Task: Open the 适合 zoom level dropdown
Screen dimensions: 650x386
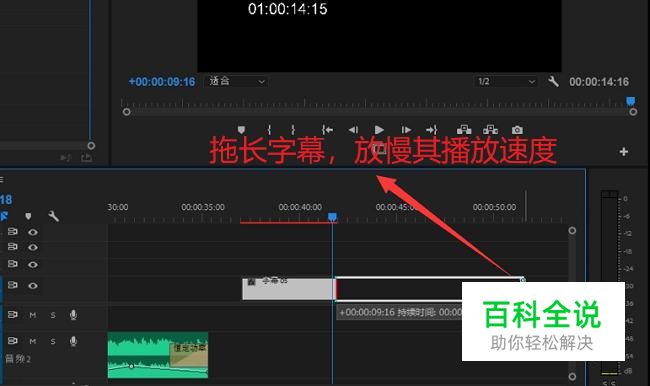Action: (236, 81)
